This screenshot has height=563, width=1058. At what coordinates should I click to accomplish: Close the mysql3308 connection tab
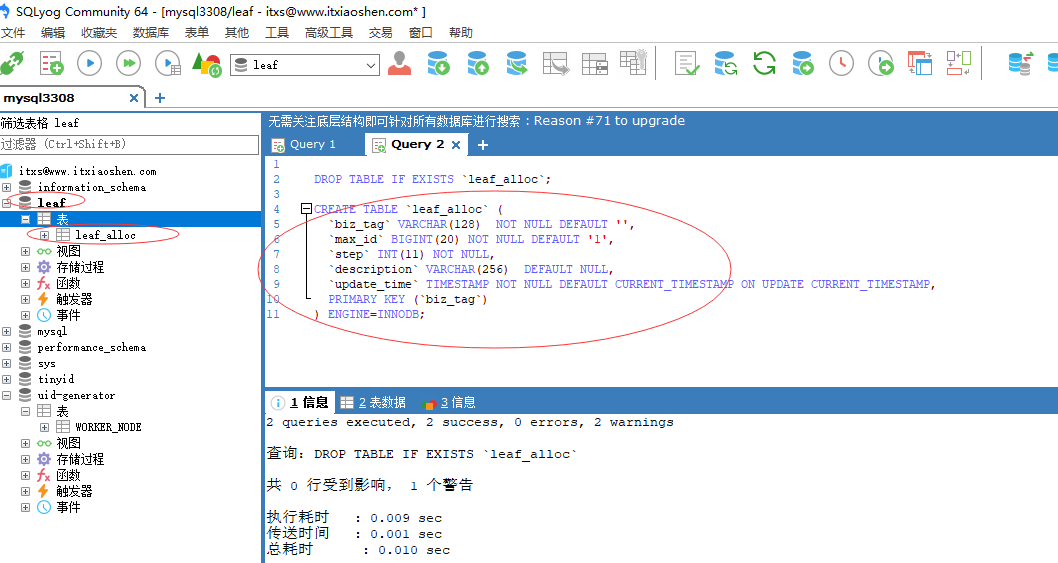(x=134, y=98)
